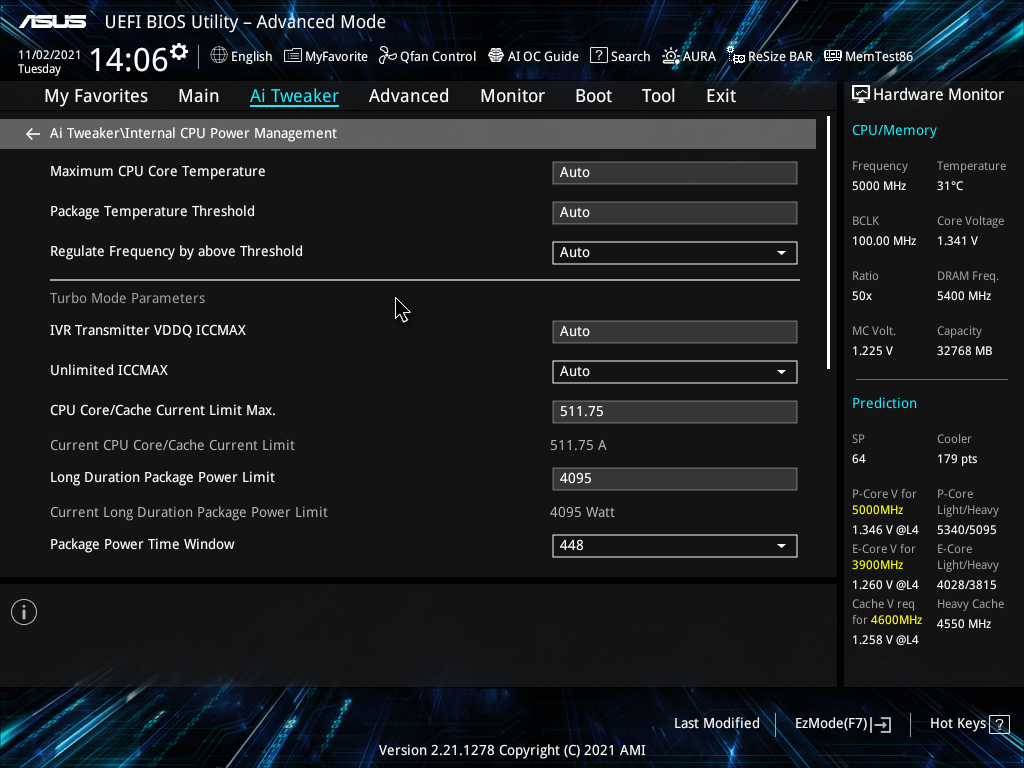The width and height of the screenshot is (1024, 768).
Task: Edit Long Duration Package Power Limit value
Action: pos(675,479)
